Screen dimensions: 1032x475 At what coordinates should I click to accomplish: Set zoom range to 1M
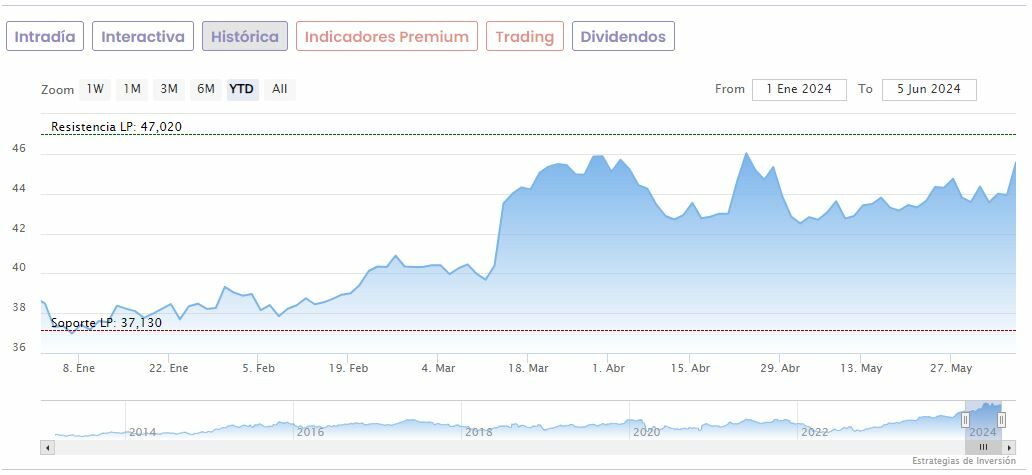click(132, 89)
